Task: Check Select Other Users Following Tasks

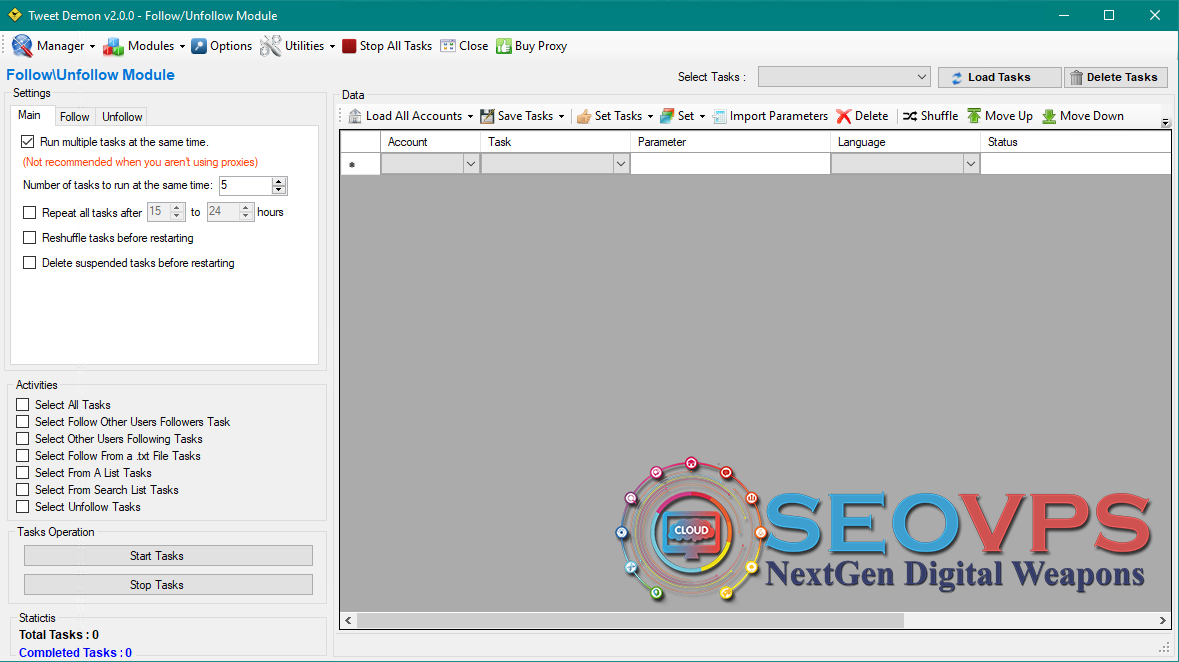Action: tap(23, 439)
